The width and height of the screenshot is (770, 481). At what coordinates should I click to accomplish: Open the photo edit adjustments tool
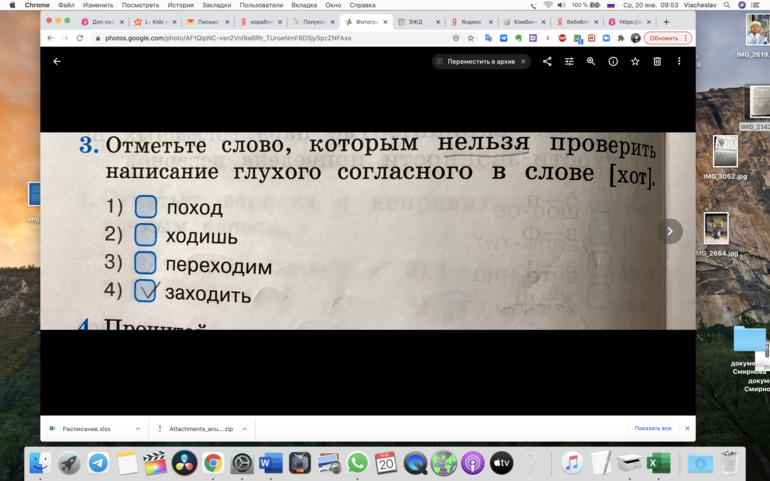click(569, 62)
